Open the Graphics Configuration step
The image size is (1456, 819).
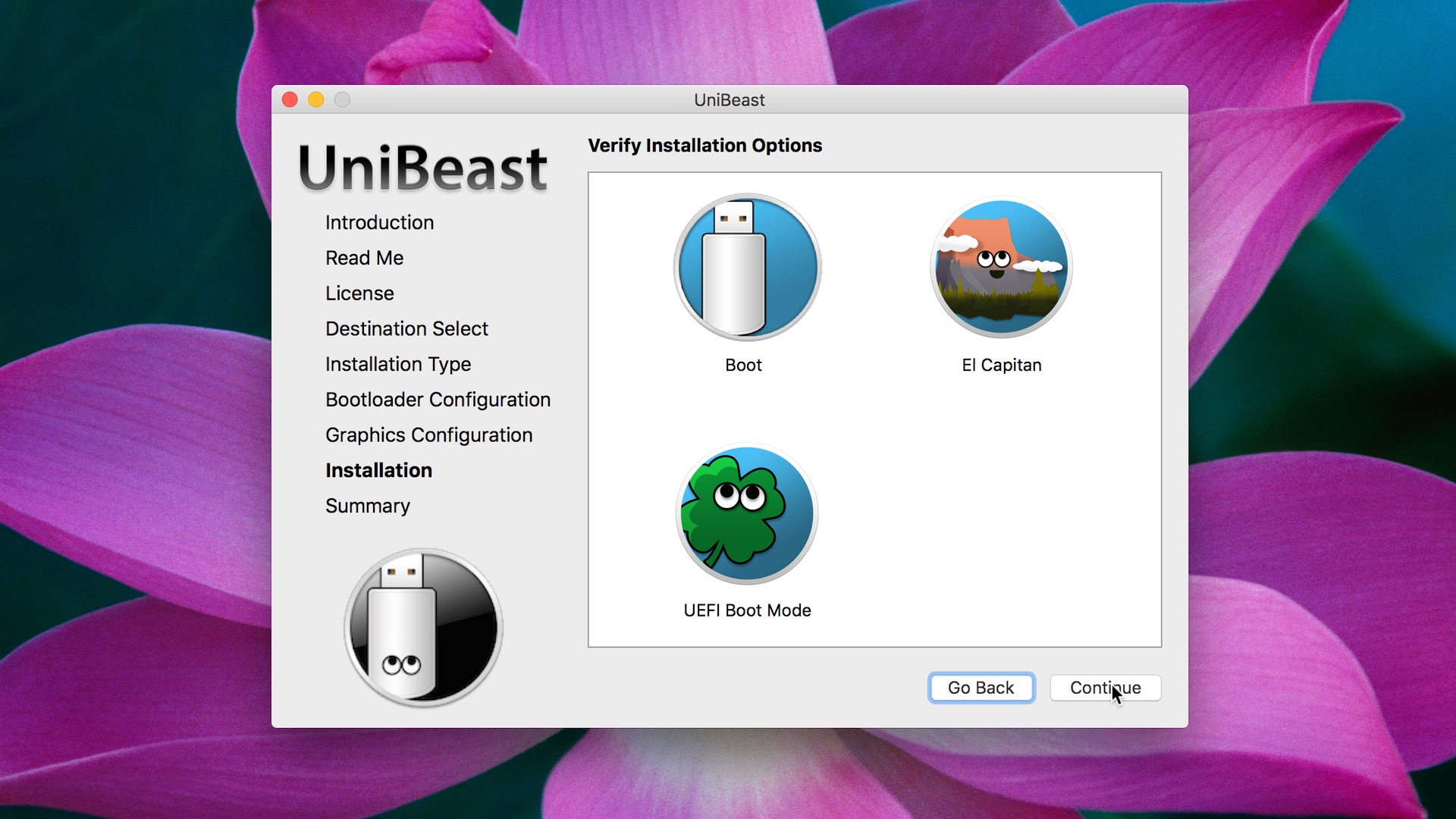[x=428, y=435]
